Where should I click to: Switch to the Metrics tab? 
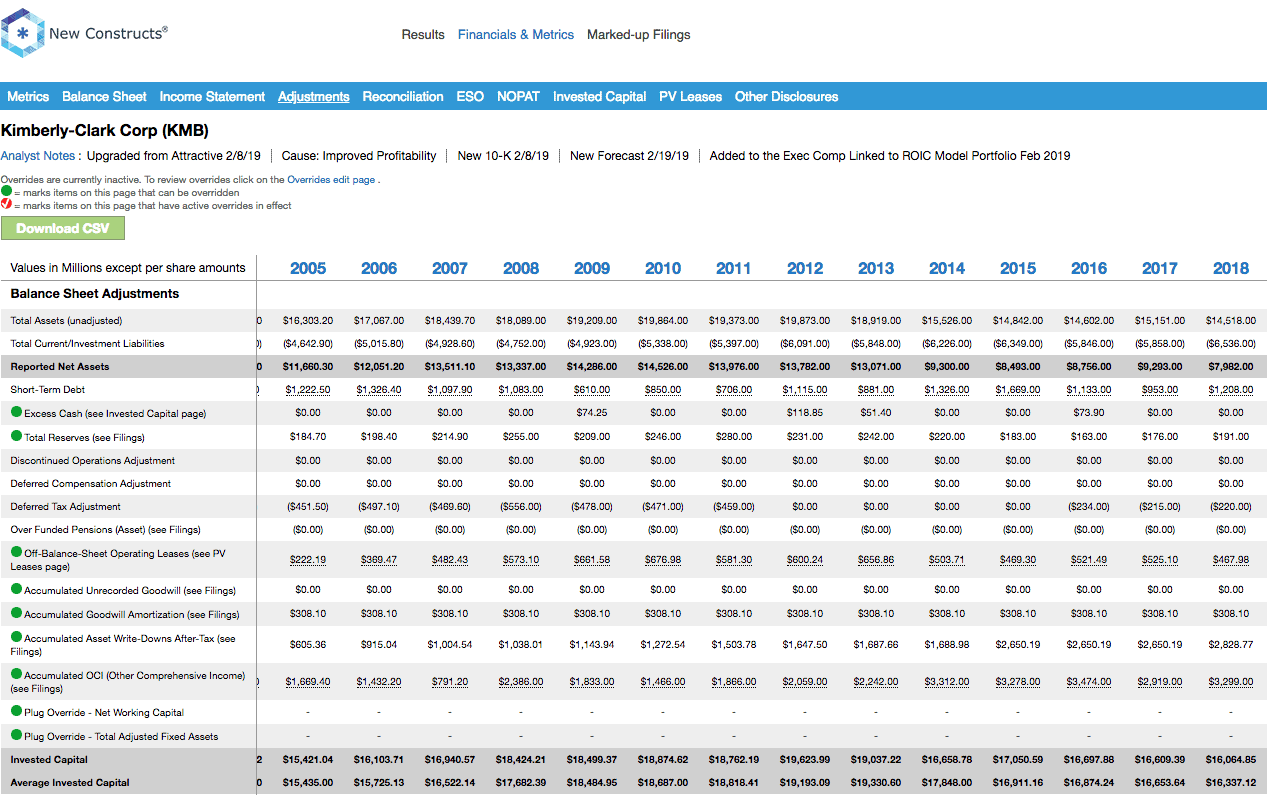point(28,97)
